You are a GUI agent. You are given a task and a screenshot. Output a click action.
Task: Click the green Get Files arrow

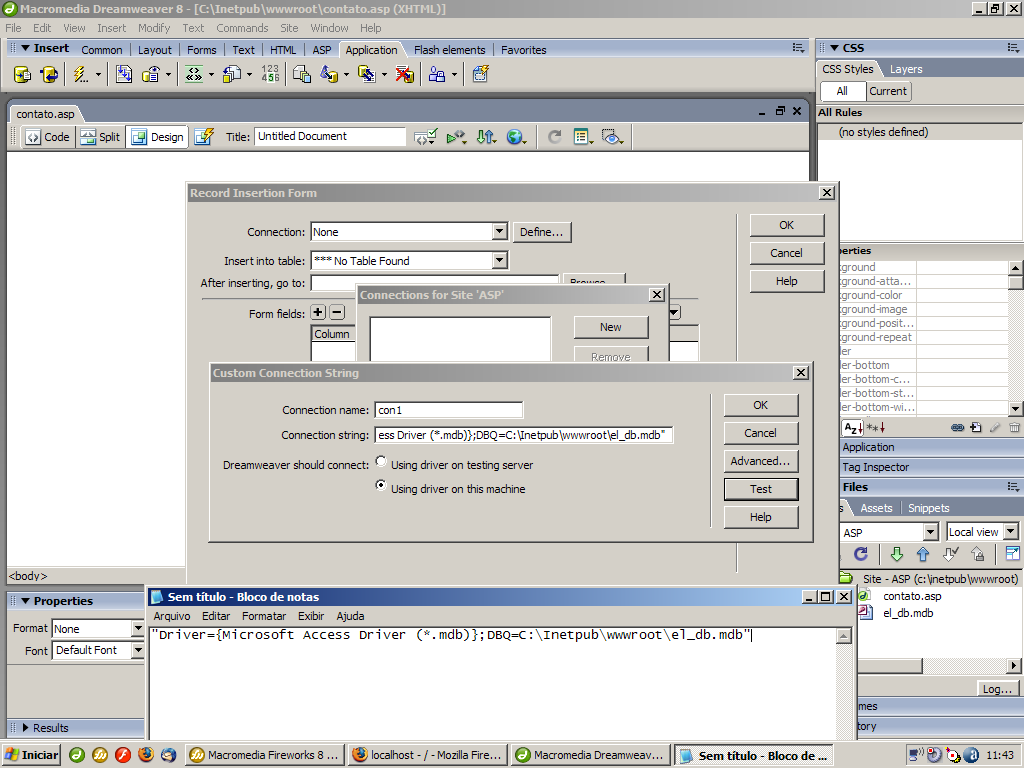[x=897, y=554]
